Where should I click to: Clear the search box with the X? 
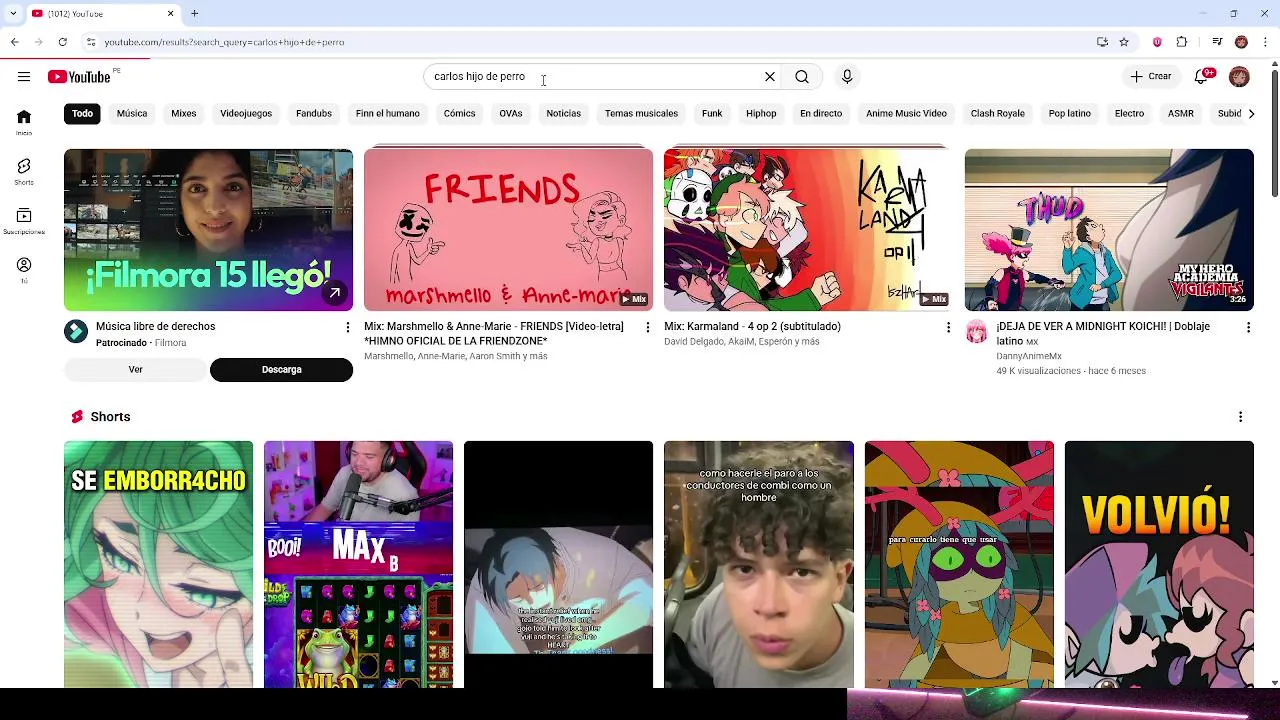pyautogui.click(x=770, y=76)
